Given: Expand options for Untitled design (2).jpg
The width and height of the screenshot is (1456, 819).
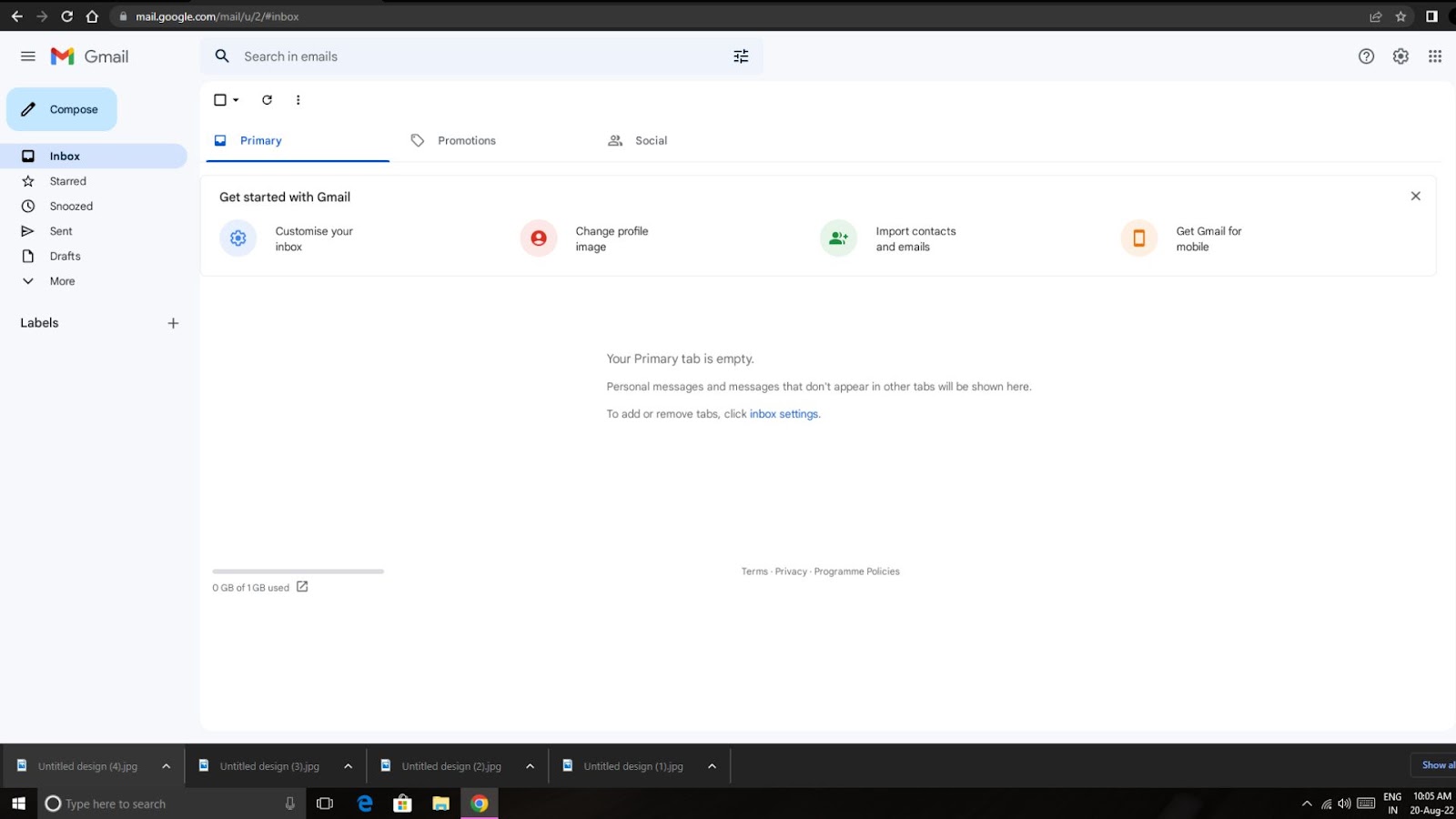Looking at the screenshot, I should pos(531,766).
